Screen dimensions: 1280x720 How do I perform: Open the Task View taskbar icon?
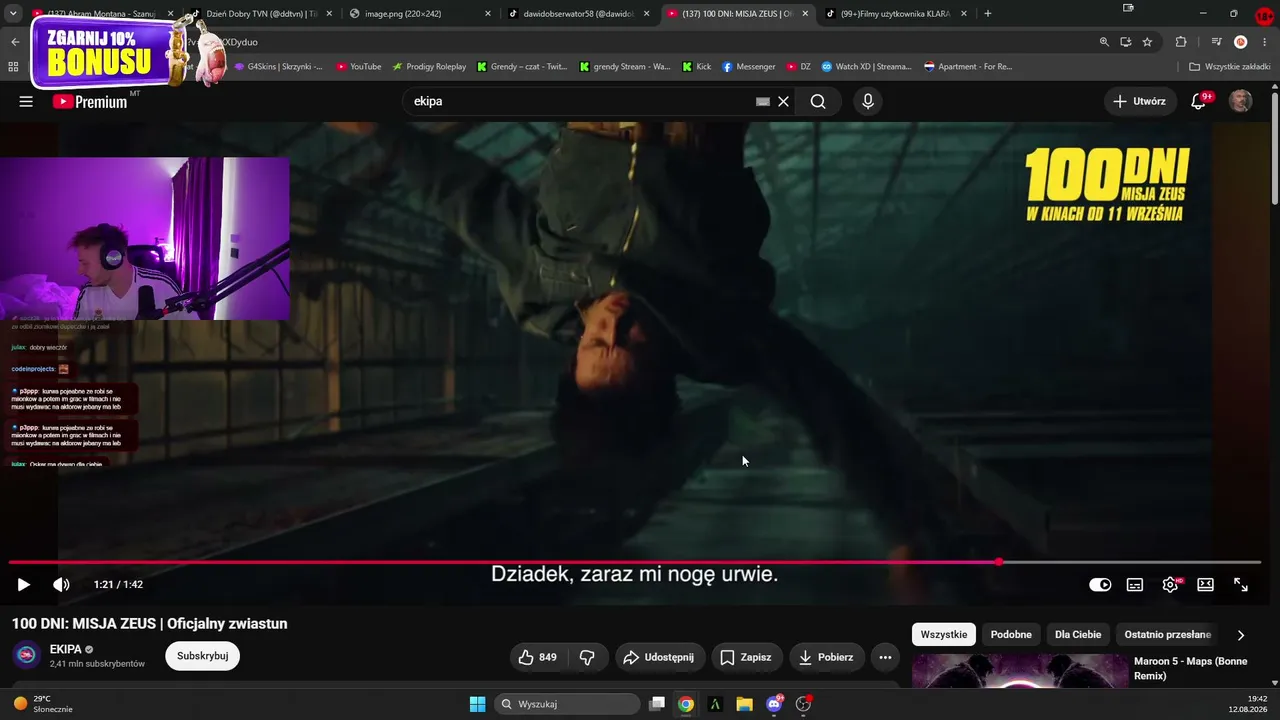[x=657, y=704]
